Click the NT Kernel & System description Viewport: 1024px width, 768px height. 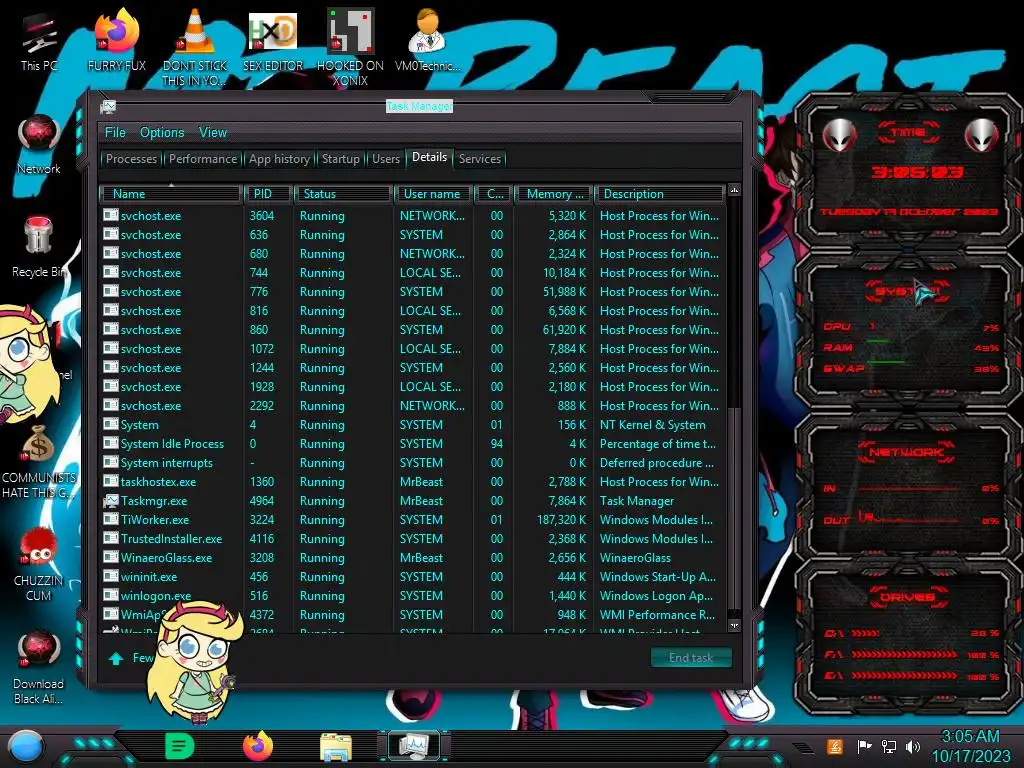point(652,425)
